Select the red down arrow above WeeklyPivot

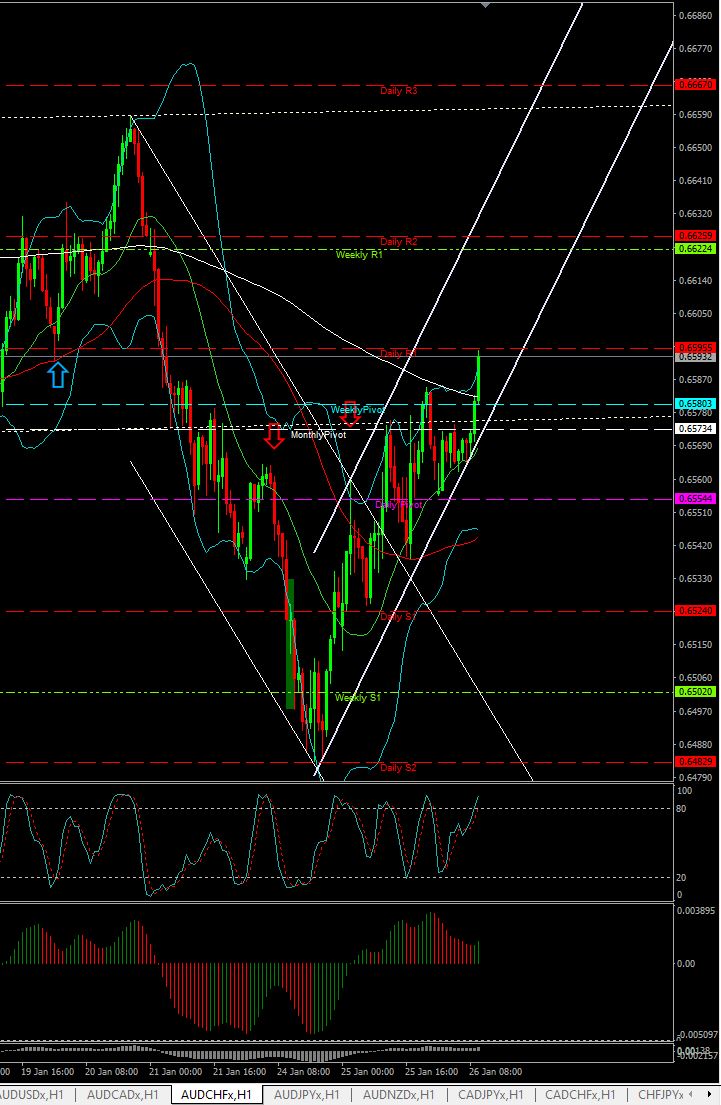(x=350, y=414)
